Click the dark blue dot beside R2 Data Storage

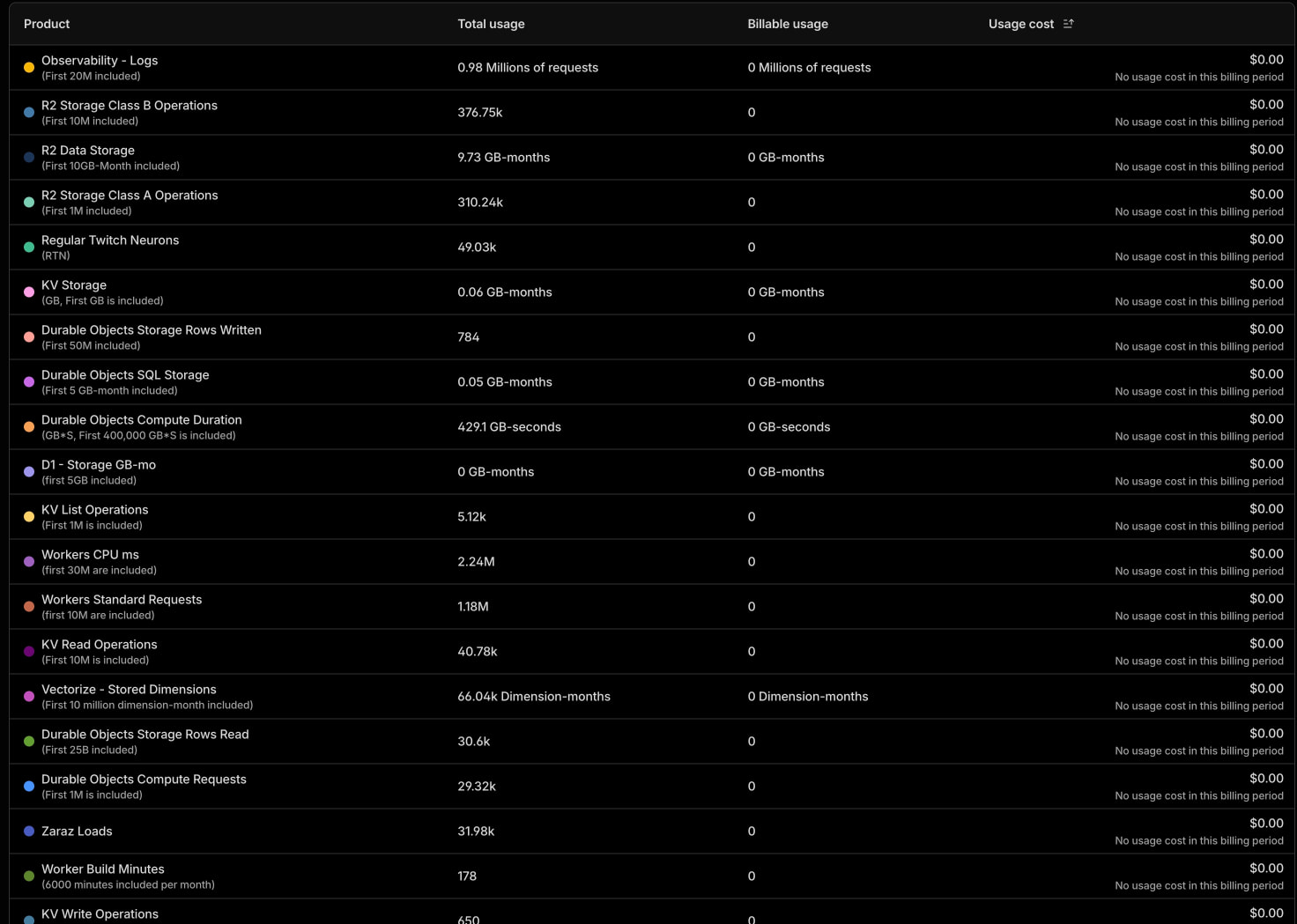point(29,157)
